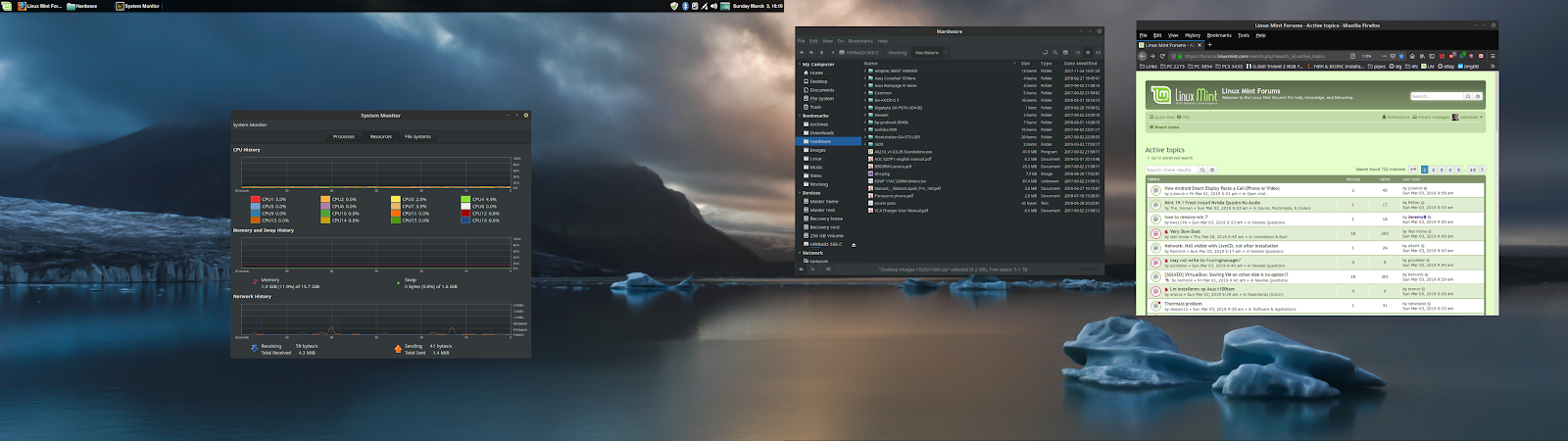Viewport: 1568px width, 441px height.
Task: Click the Hardware taskbar button
Action: pyautogui.click(x=82, y=6)
